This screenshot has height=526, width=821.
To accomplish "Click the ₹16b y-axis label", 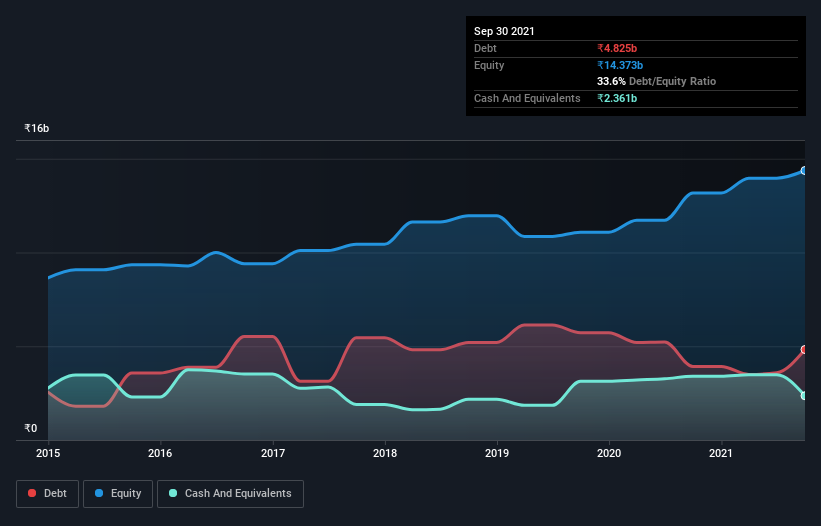I will tap(37, 128).
